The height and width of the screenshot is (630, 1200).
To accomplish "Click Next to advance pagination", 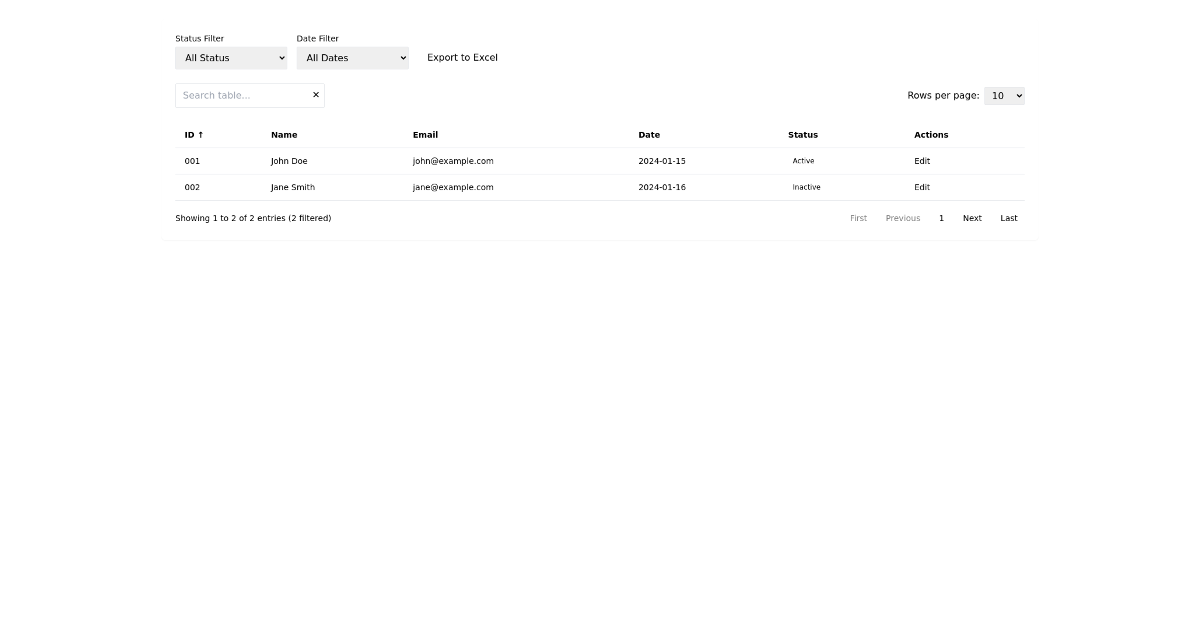I will tap(971, 217).
